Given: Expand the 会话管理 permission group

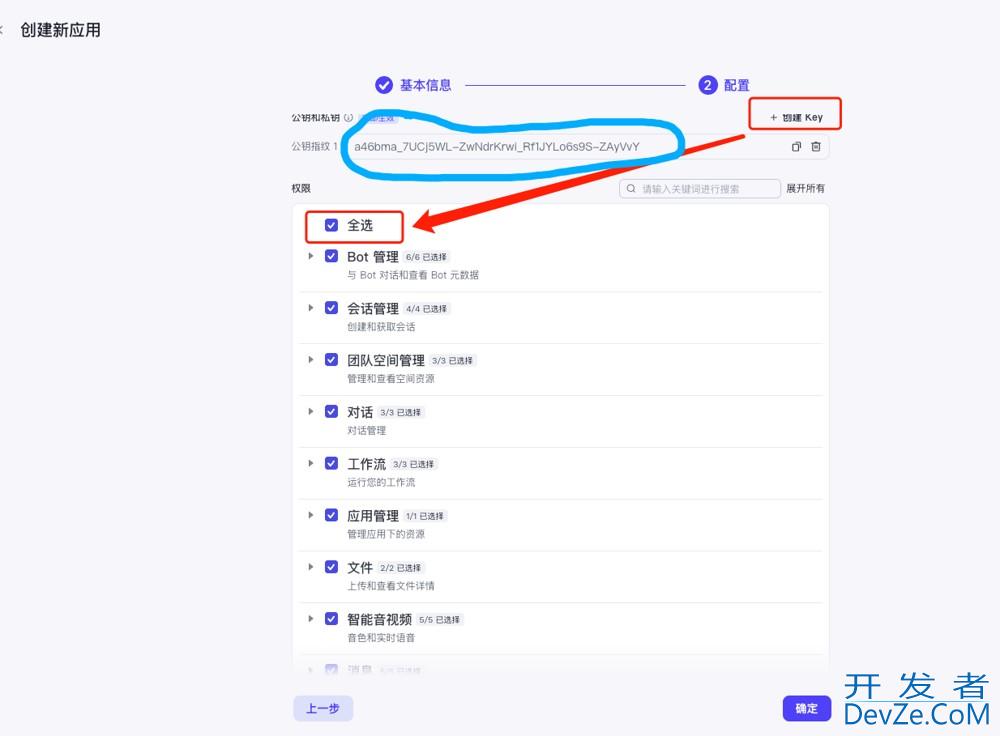Looking at the screenshot, I should [x=311, y=308].
